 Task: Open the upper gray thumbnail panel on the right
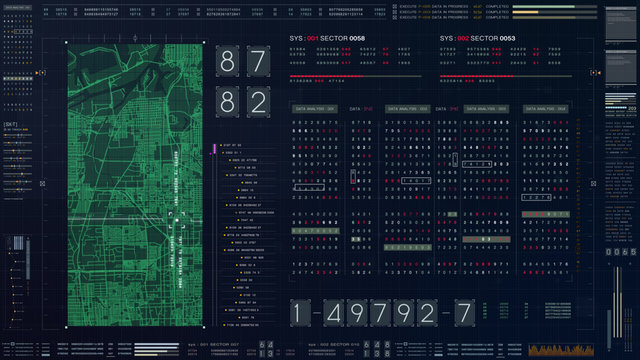click(620, 24)
